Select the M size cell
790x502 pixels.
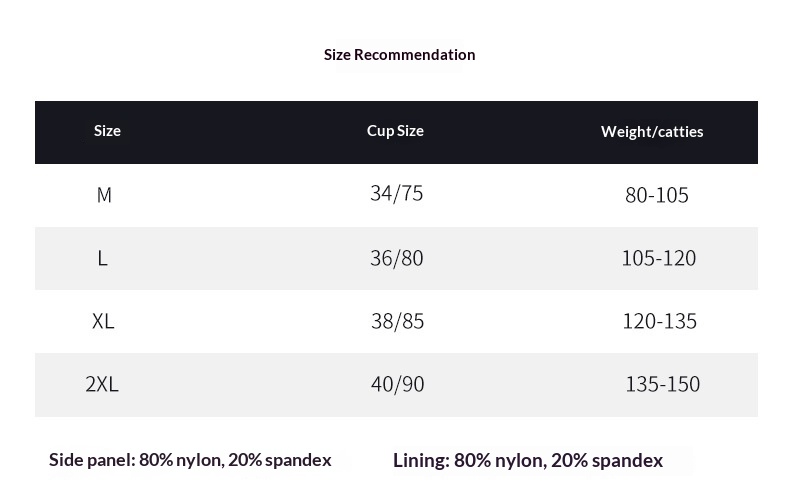pyautogui.click(x=104, y=195)
